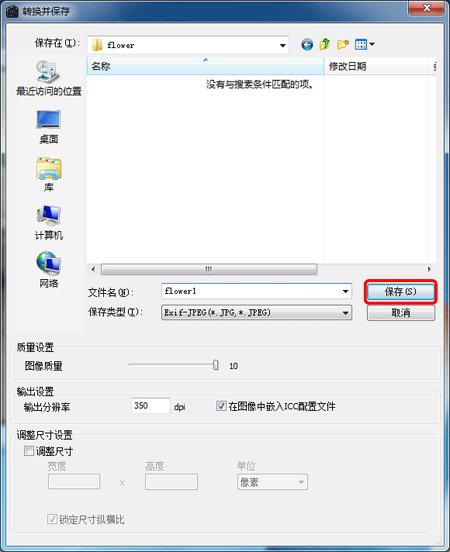This screenshot has width=450, height=552.
Task: Click the 输出分辨率 350 dpi field
Action: click(x=151, y=406)
